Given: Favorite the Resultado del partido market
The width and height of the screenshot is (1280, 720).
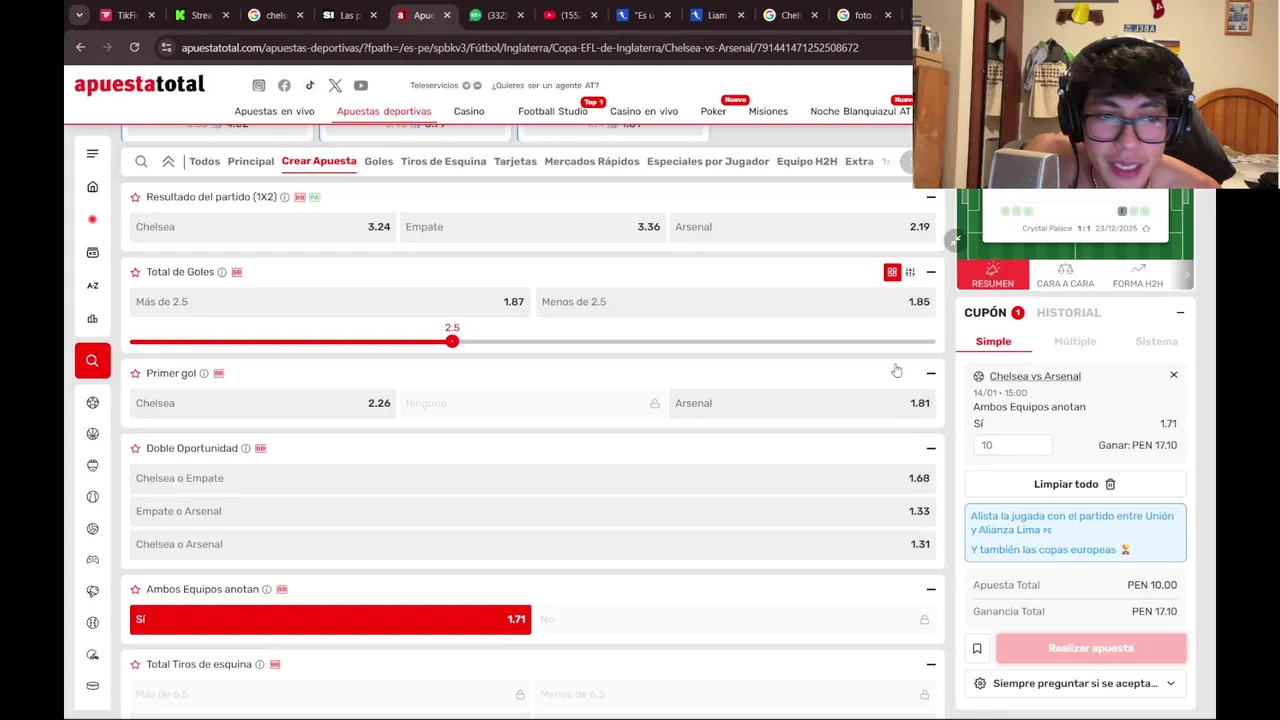Looking at the screenshot, I should (135, 197).
